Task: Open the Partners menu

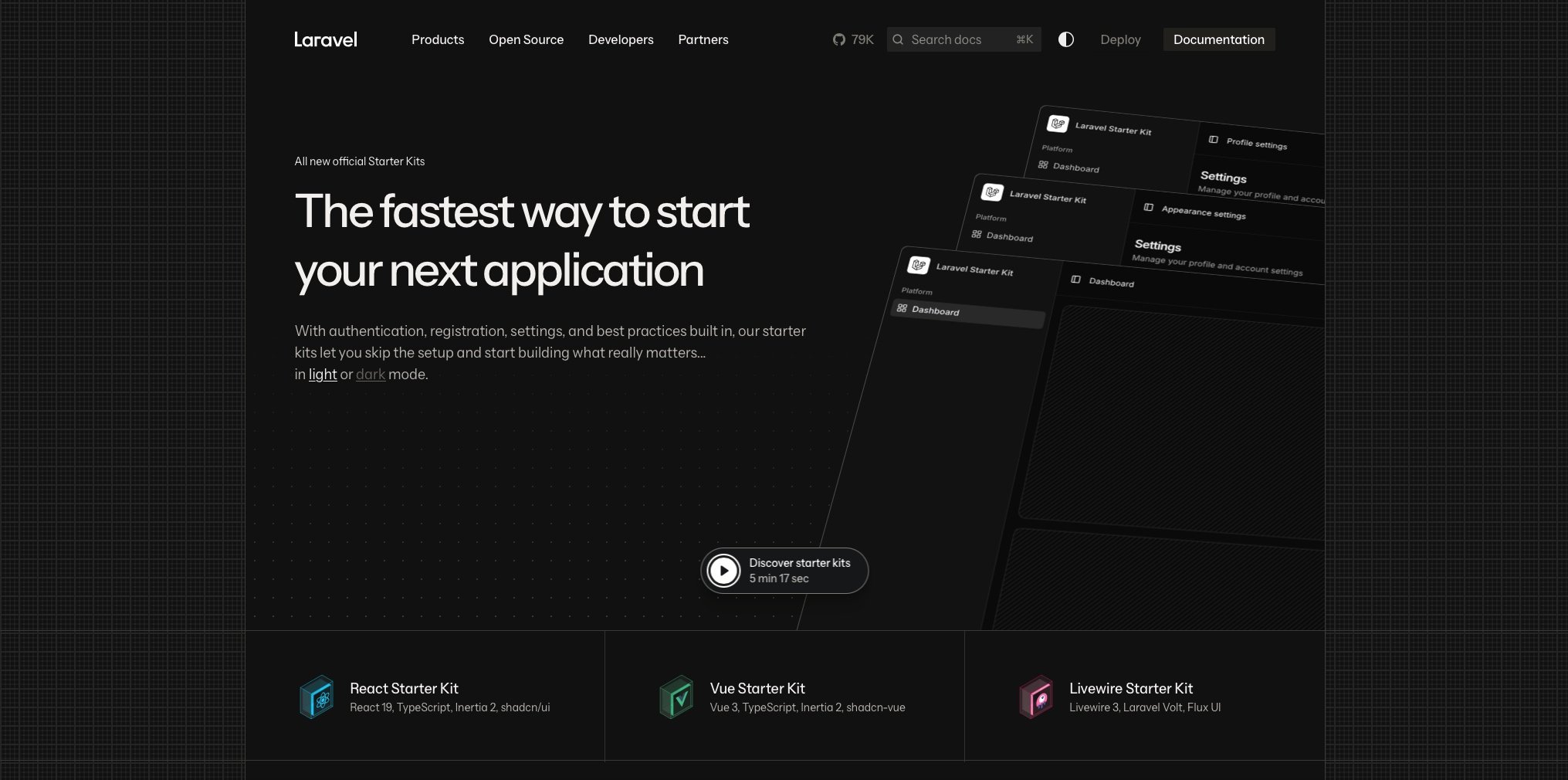Action: coord(703,39)
